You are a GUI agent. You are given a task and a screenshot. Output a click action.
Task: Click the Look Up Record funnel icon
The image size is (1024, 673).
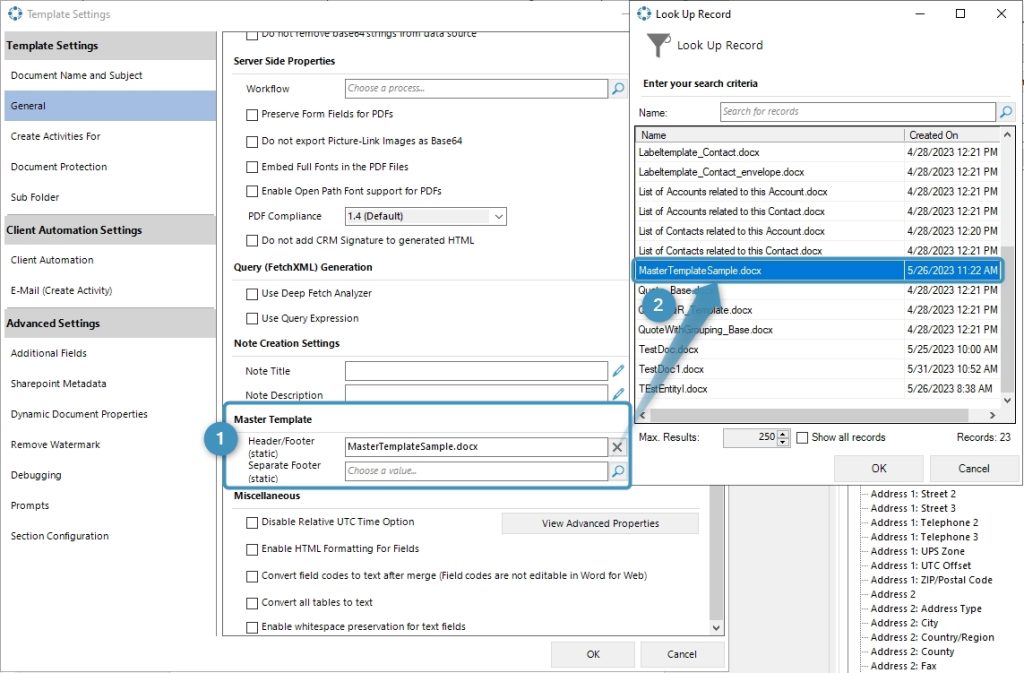click(658, 45)
